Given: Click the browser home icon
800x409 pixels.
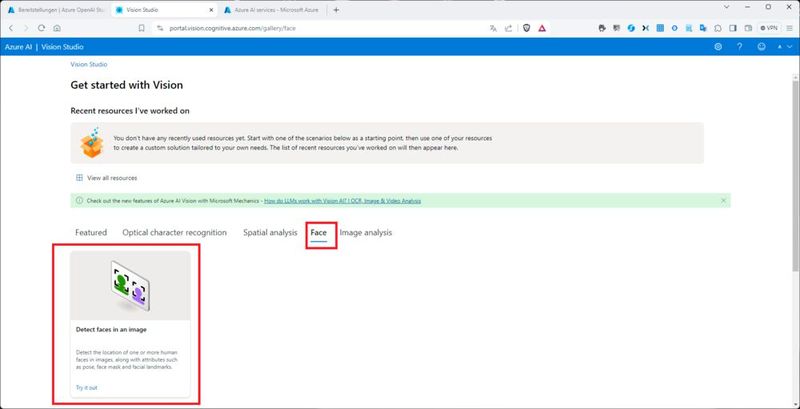Looking at the screenshot, I should click(57, 28).
